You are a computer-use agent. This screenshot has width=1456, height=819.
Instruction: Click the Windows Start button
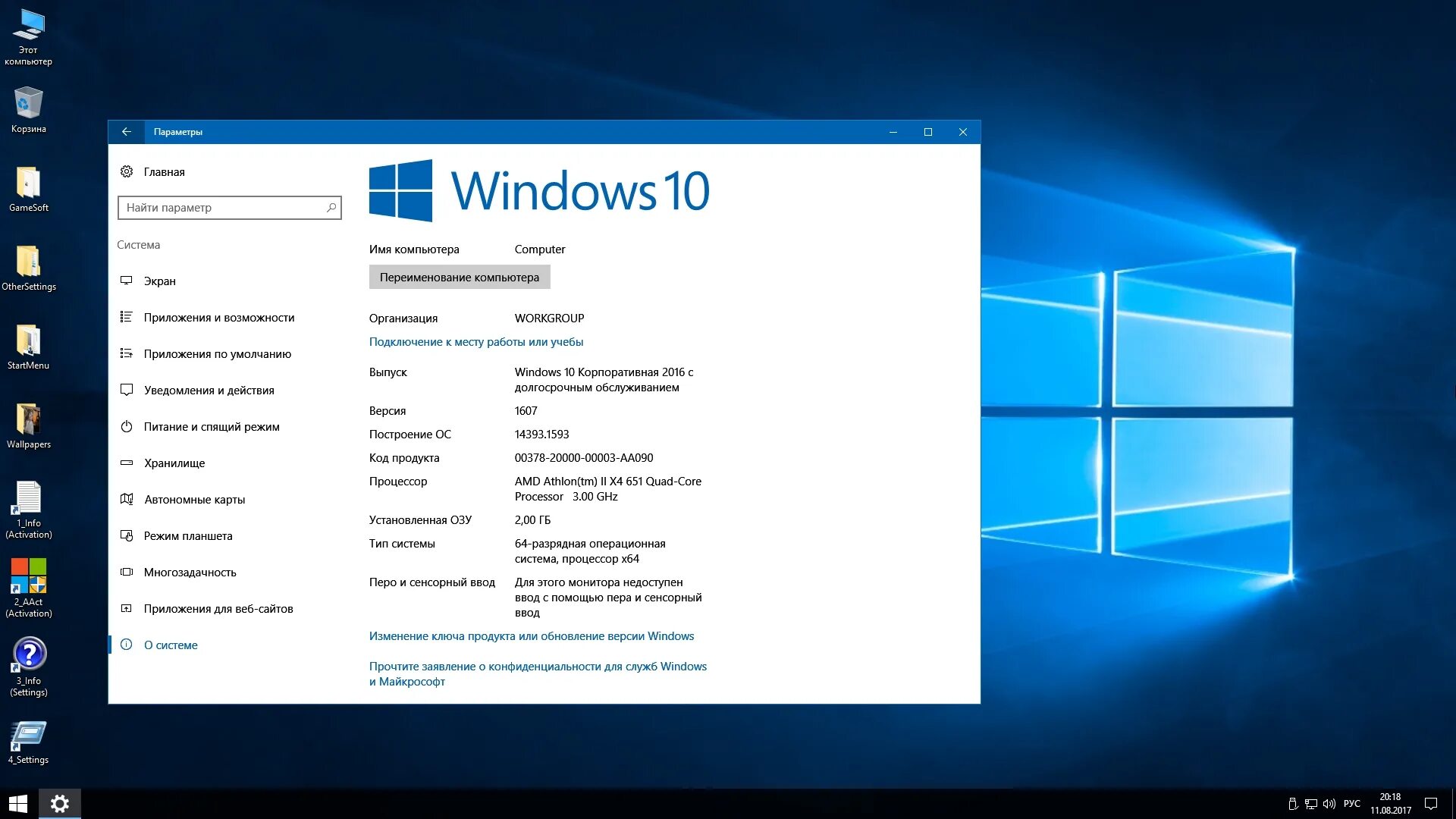pos(18,804)
